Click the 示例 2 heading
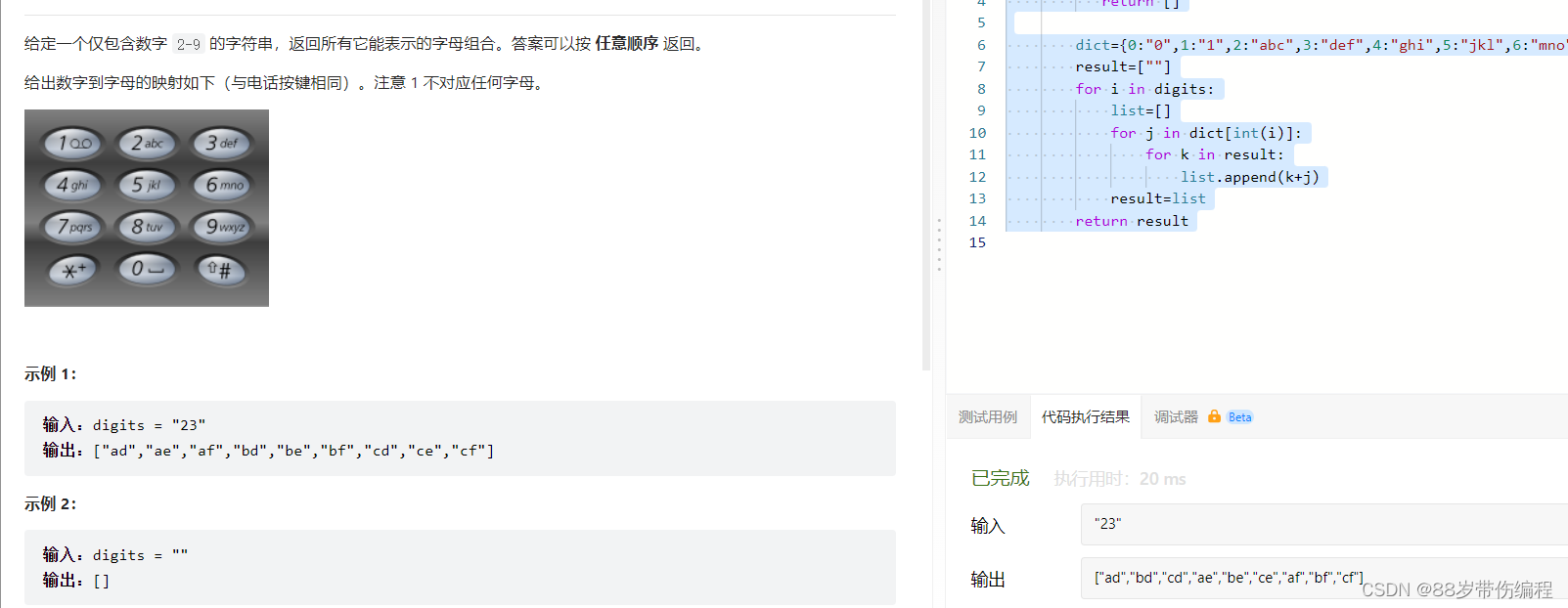Image resolution: width=1568 pixels, height=608 pixels. tap(50, 503)
